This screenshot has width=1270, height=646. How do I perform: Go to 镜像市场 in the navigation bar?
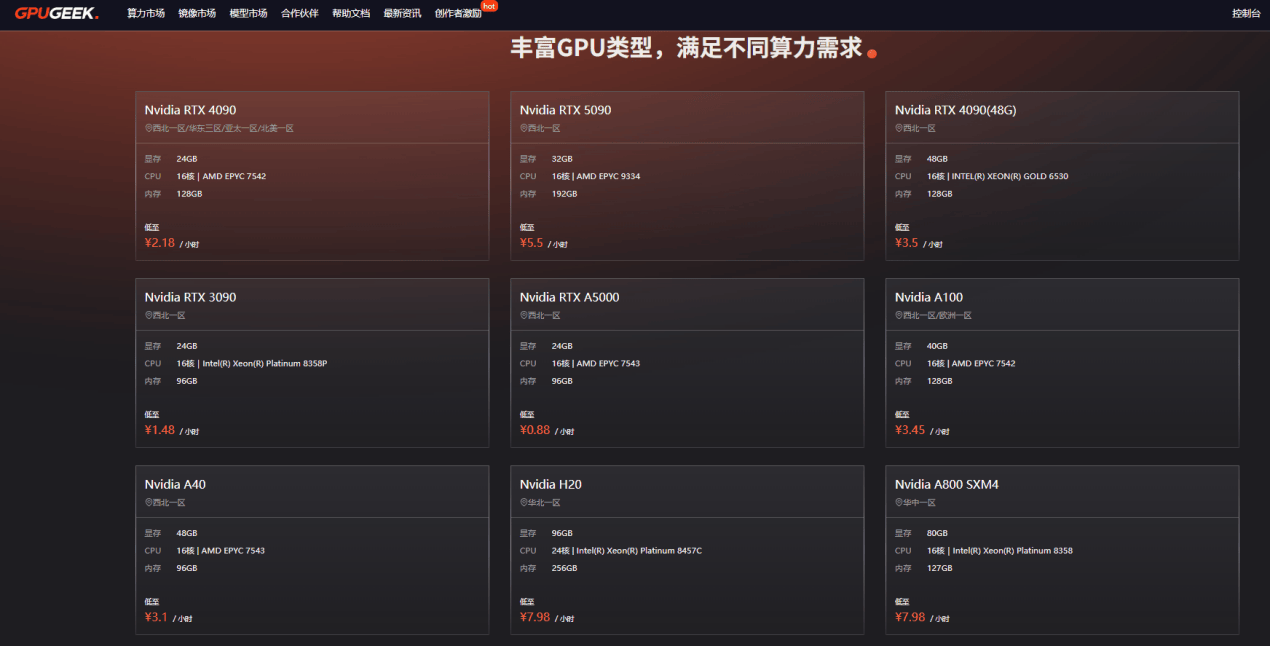197,14
